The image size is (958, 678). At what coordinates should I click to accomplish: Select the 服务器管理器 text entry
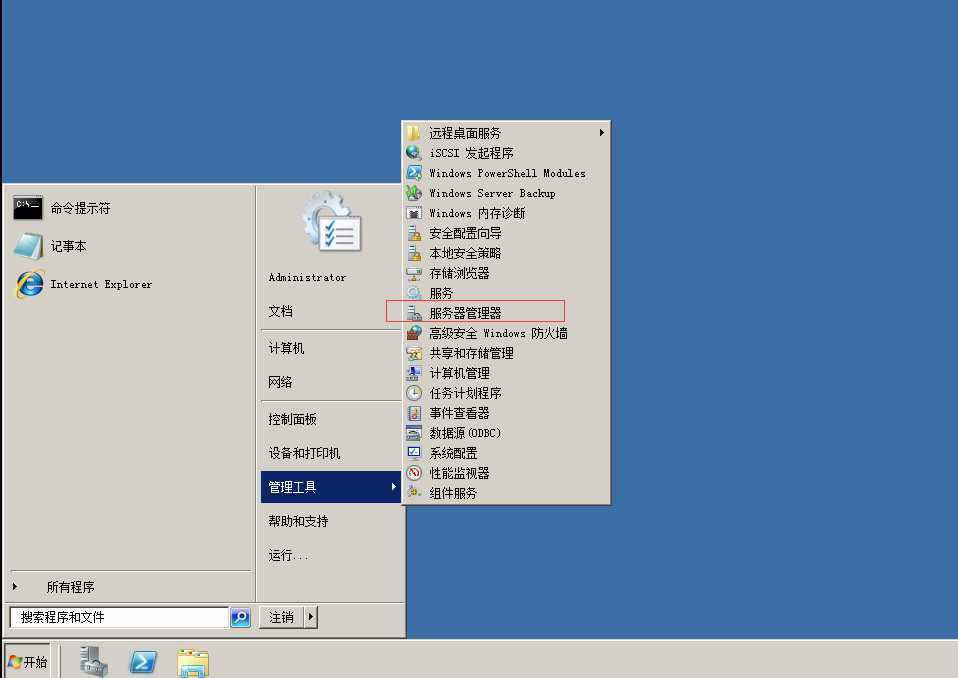(x=465, y=313)
